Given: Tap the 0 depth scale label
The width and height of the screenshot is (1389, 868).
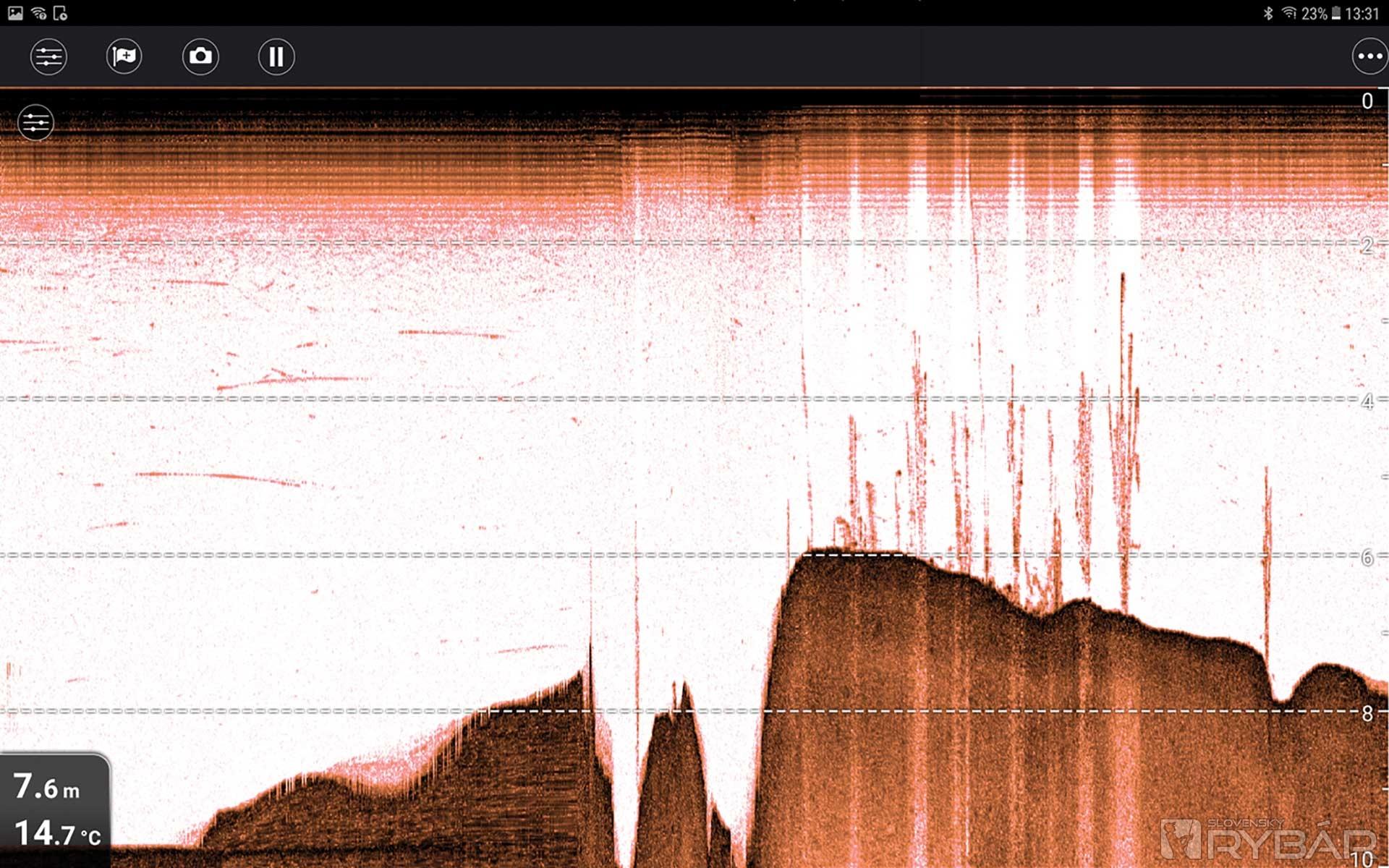Looking at the screenshot, I should click(1367, 101).
